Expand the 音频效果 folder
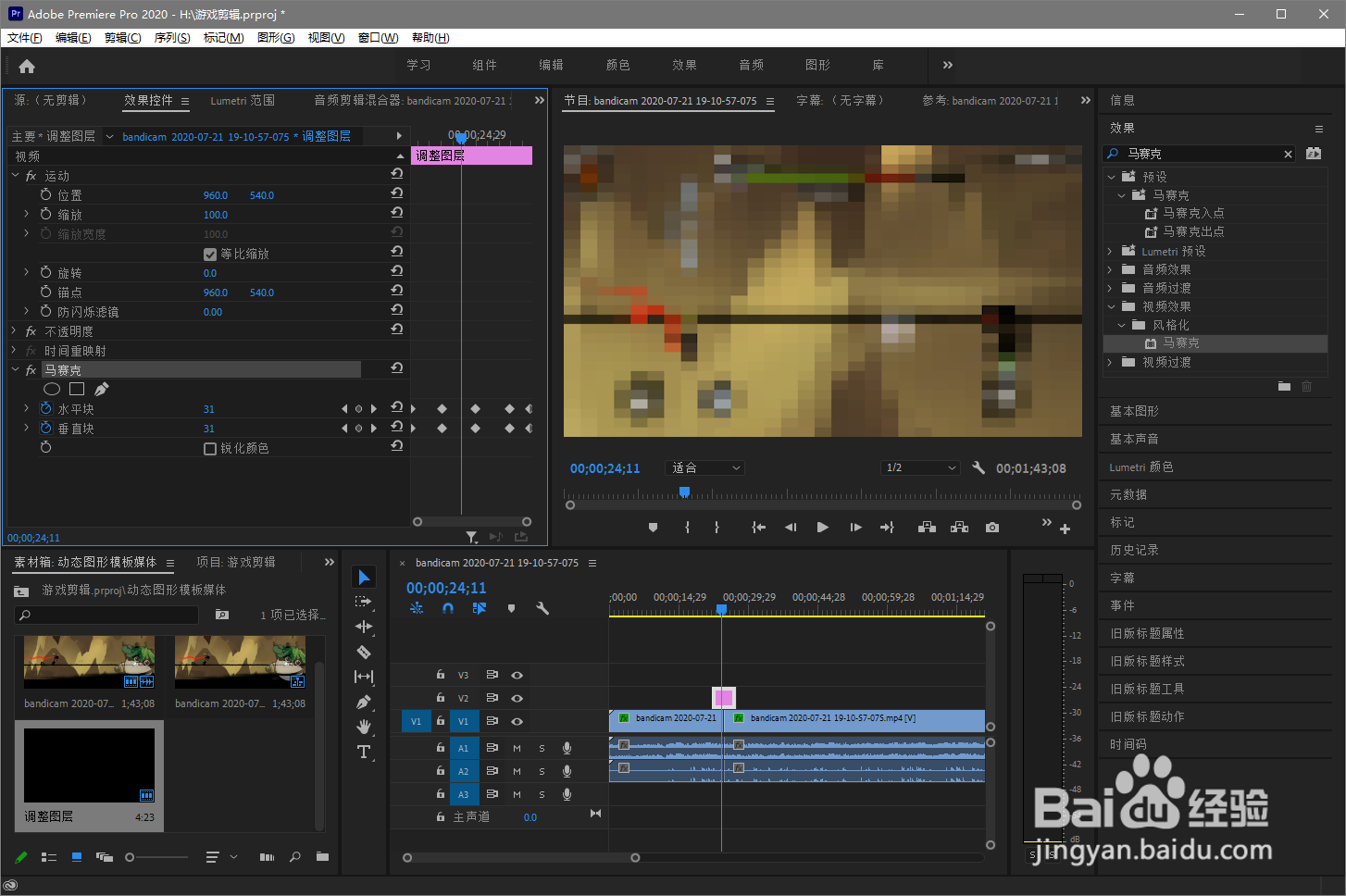The width and height of the screenshot is (1346, 896). (x=1110, y=269)
